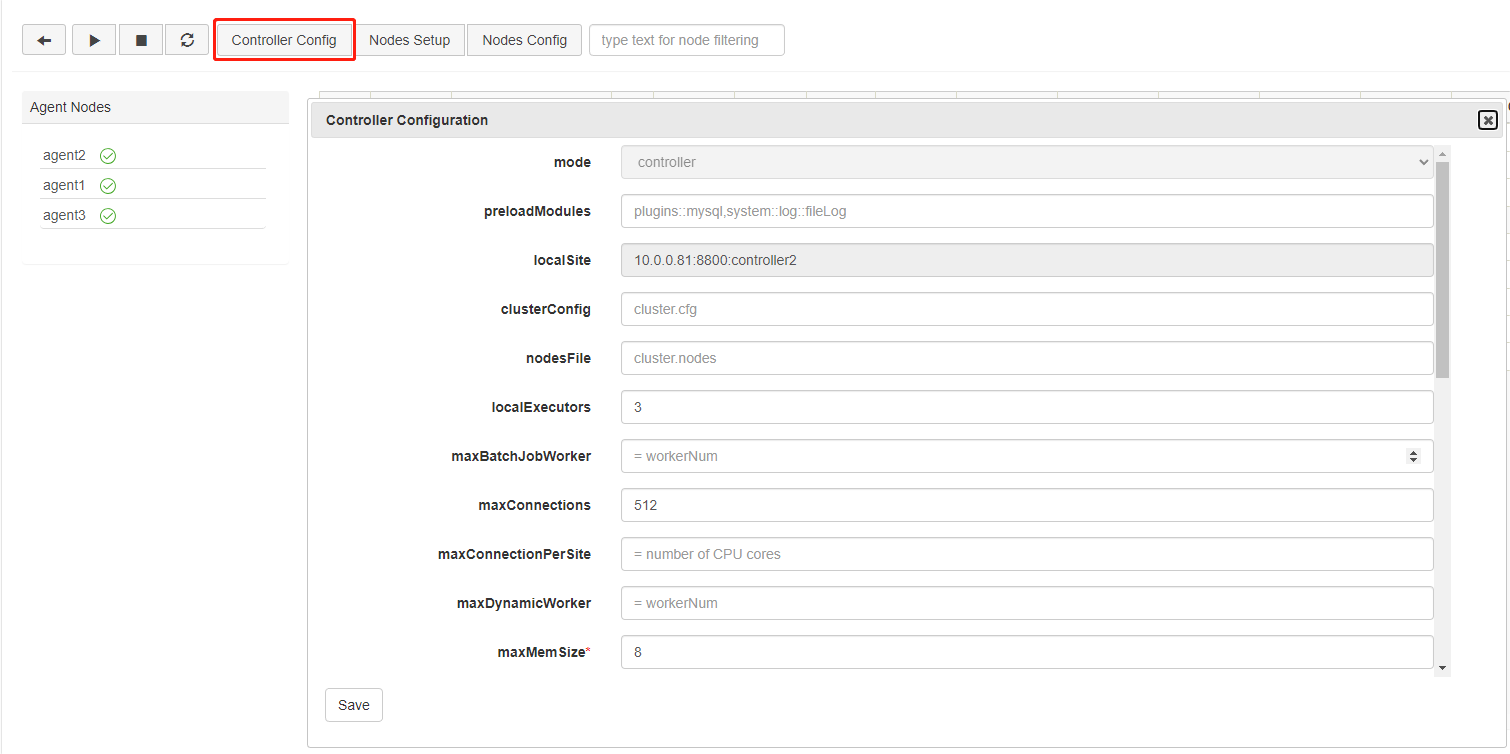Focus the preloadModules input field
The image size is (1510, 754).
pos(1026,211)
